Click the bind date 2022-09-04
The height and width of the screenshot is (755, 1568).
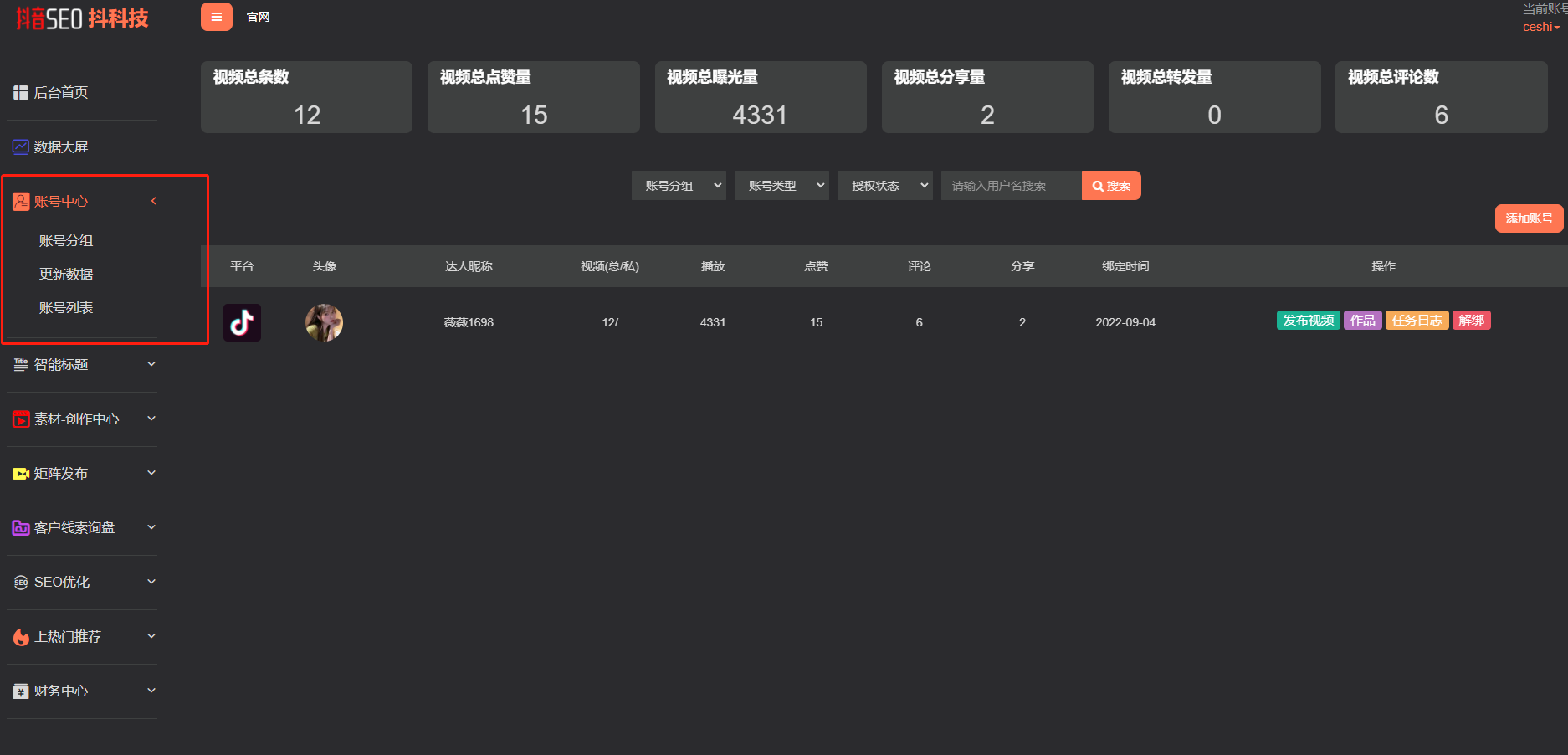click(1125, 322)
